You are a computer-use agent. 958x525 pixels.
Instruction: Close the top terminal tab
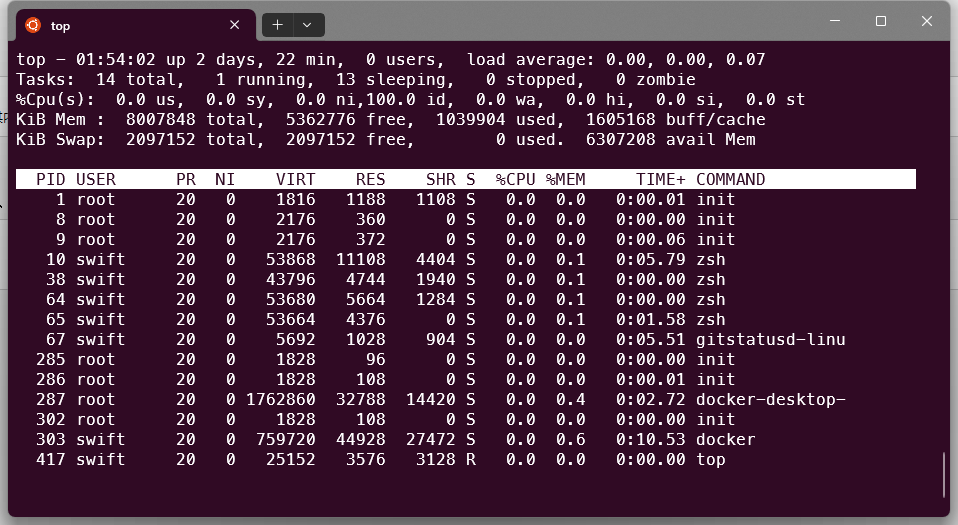pyautogui.click(x=235, y=25)
